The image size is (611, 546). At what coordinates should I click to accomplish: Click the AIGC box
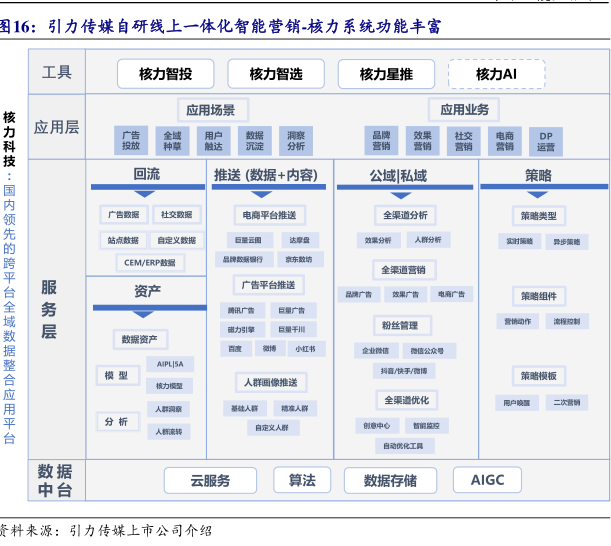click(x=488, y=481)
